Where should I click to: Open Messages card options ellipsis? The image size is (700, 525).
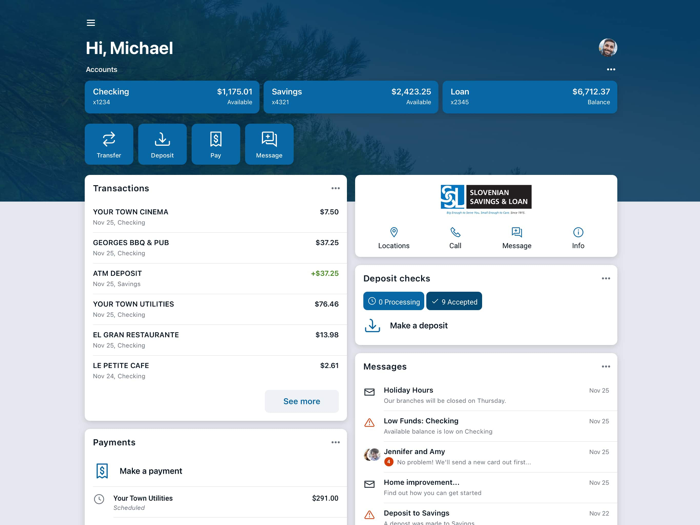point(605,367)
